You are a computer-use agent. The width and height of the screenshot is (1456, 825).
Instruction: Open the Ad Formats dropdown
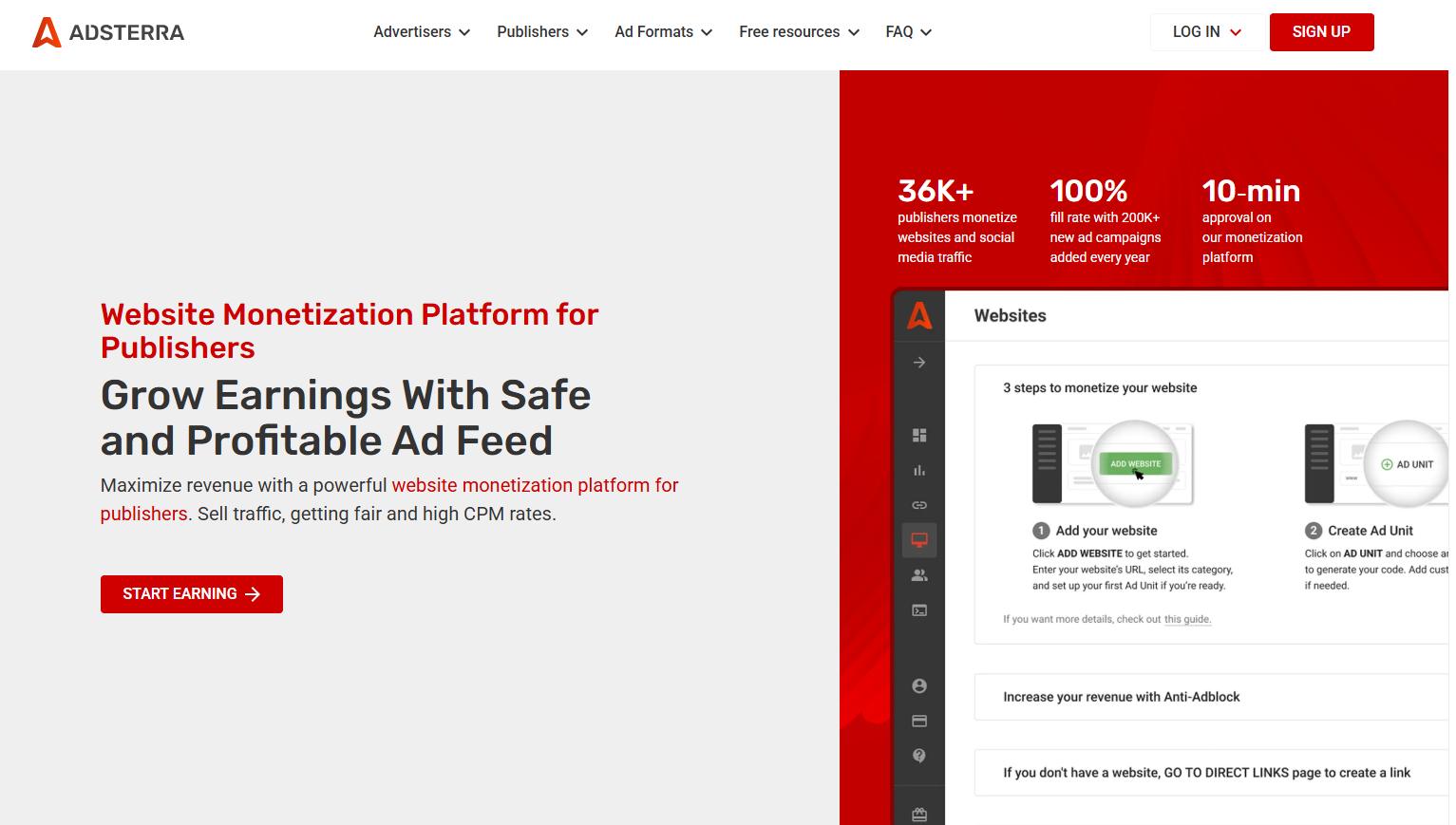tap(663, 32)
